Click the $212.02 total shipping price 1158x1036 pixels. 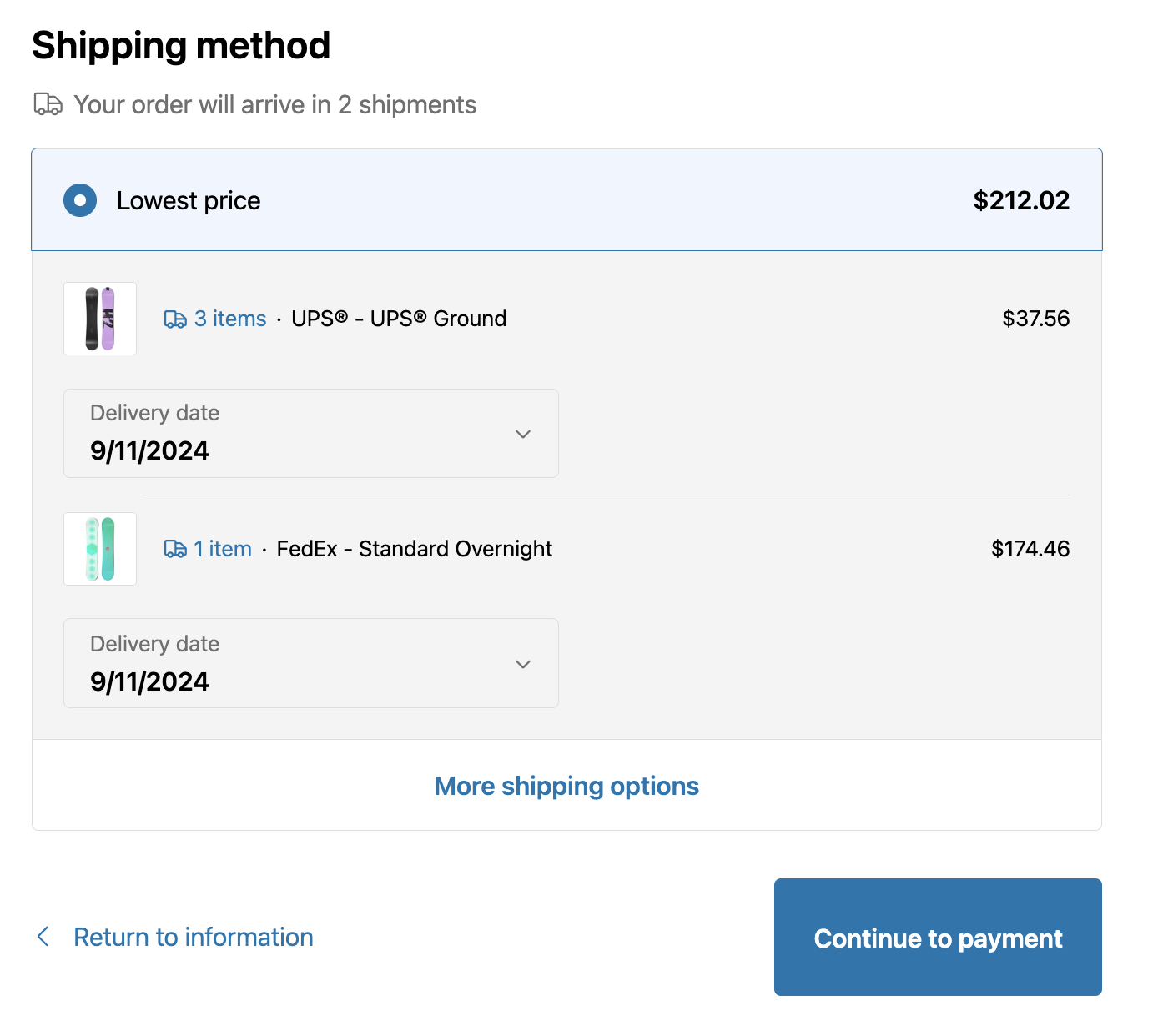point(1021,200)
